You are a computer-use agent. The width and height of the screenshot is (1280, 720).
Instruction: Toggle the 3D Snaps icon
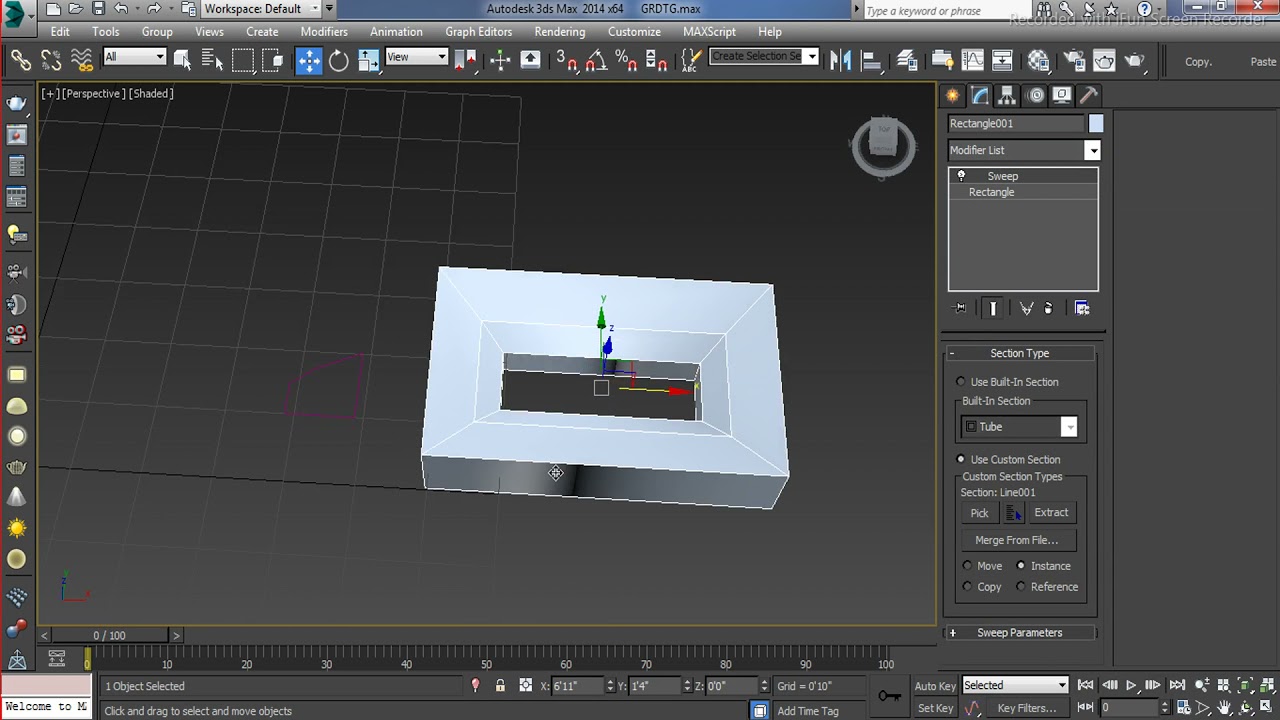click(566, 60)
